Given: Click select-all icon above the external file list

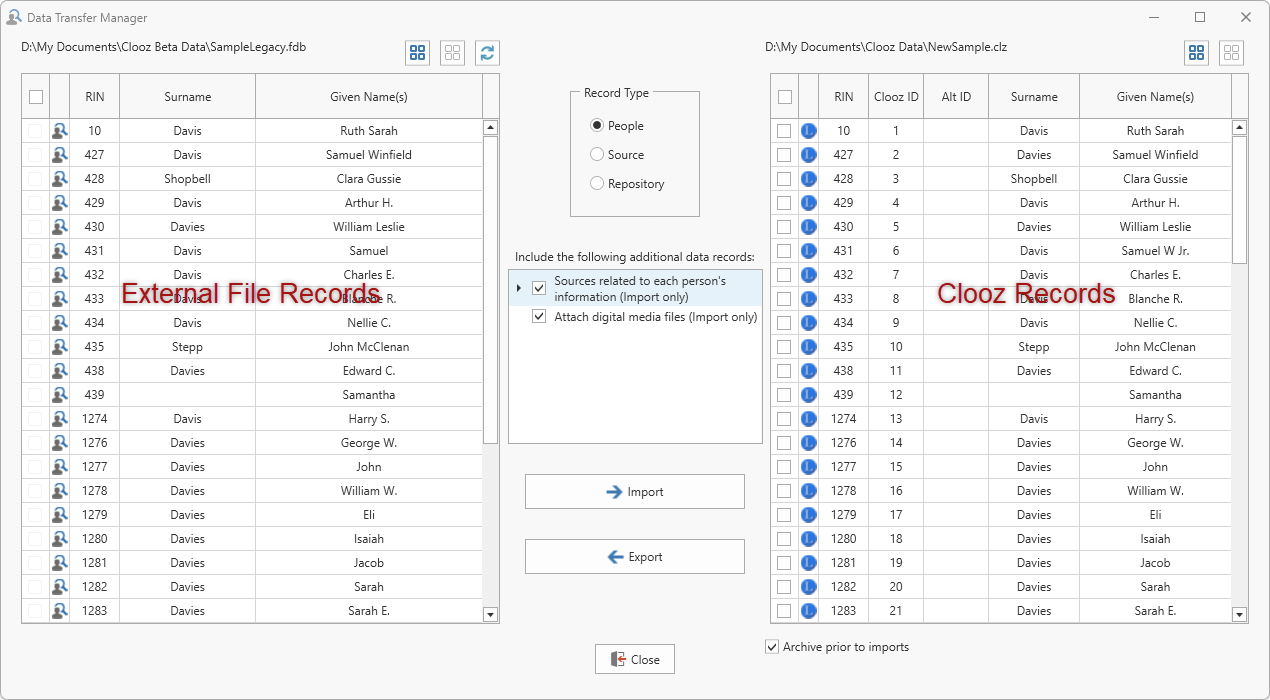Looking at the screenshot, I should tap(418, 53).
